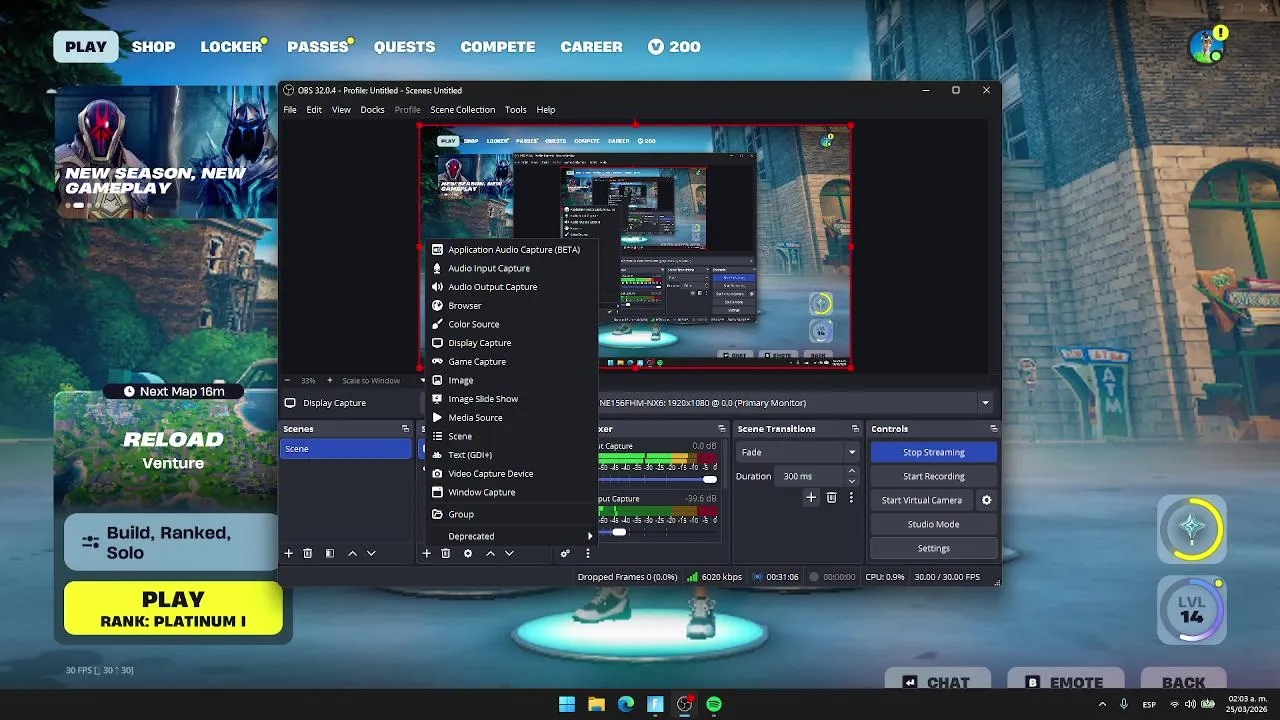Screen dimensions: 1280x720
Task: Open the Build, Ranked, Solo mode selector
Action: click(172, 543)
